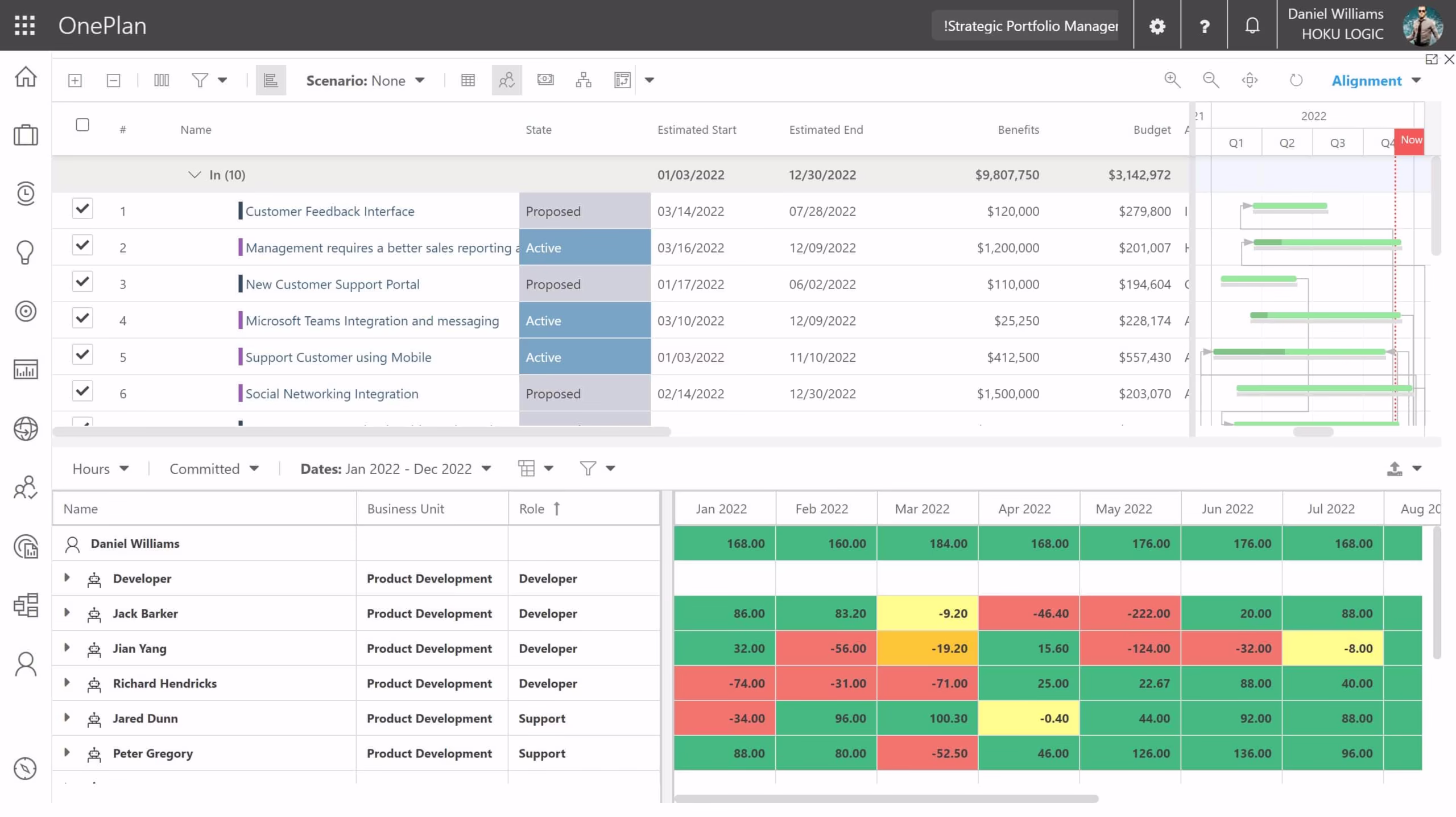Image resolution: width=1456 pixels, height=817 pixels.
Task: Open the cost view money icon
Action: (545, 80)
